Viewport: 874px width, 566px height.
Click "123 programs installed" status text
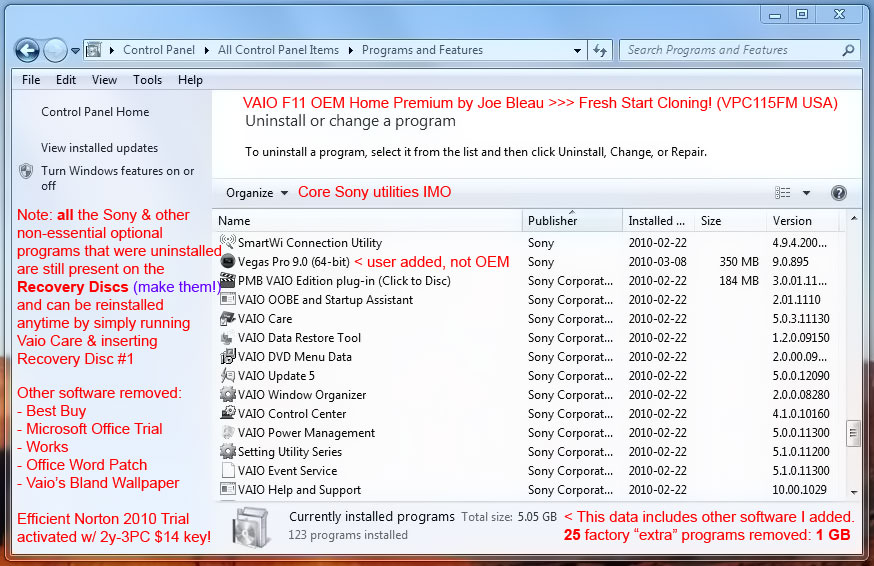click(x=348, y=535)
